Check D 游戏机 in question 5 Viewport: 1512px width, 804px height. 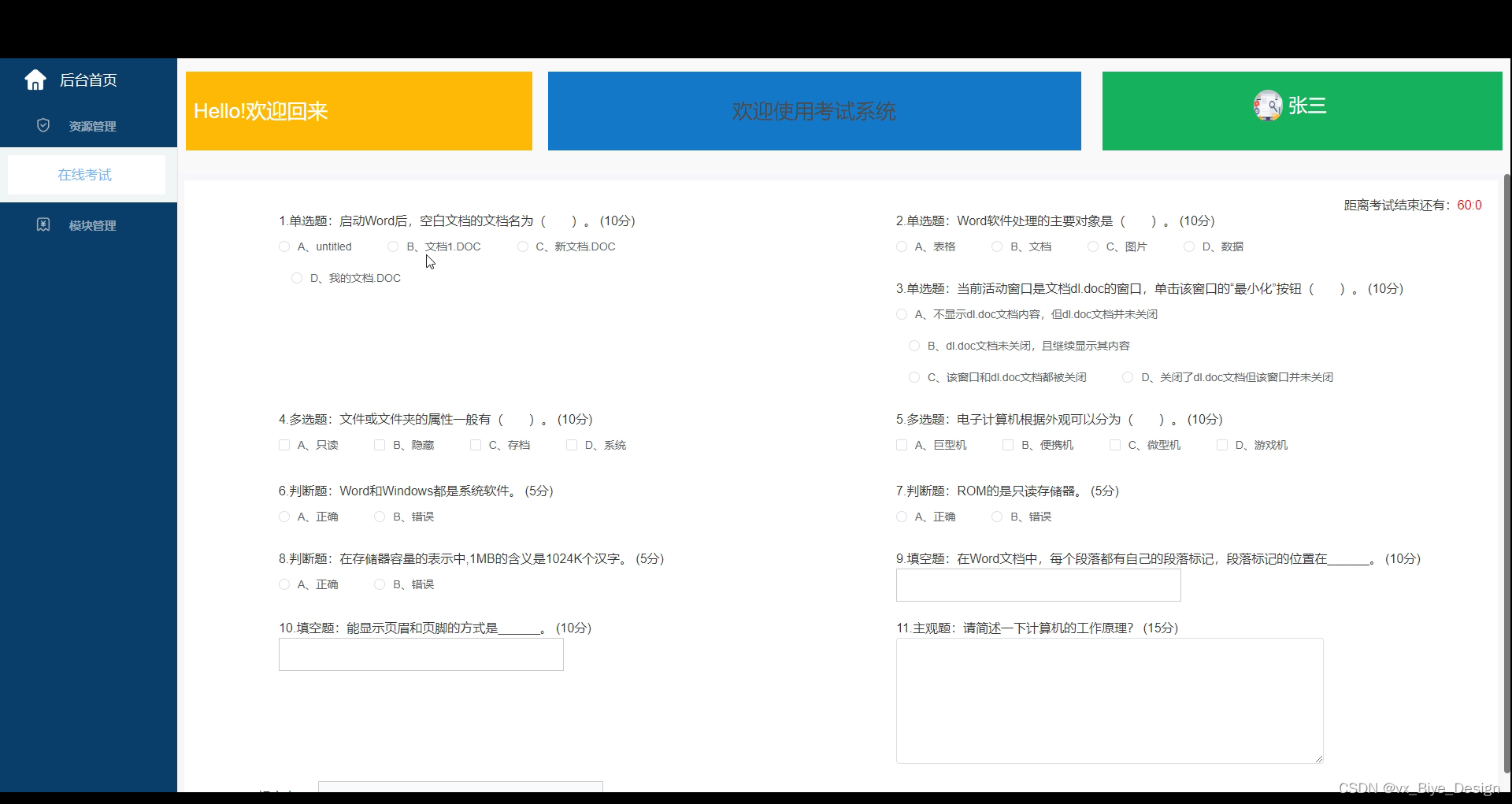[x=1222, y=445]
